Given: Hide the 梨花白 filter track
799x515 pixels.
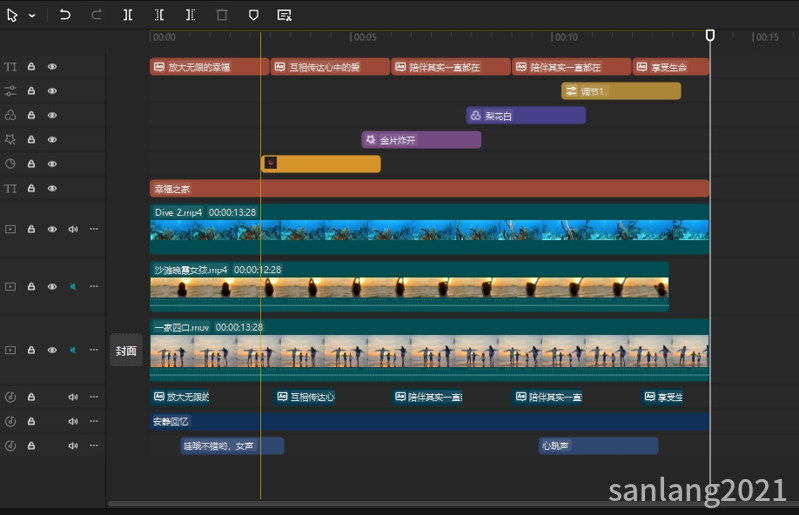Looking at the screenshot, I should (52, 115).
